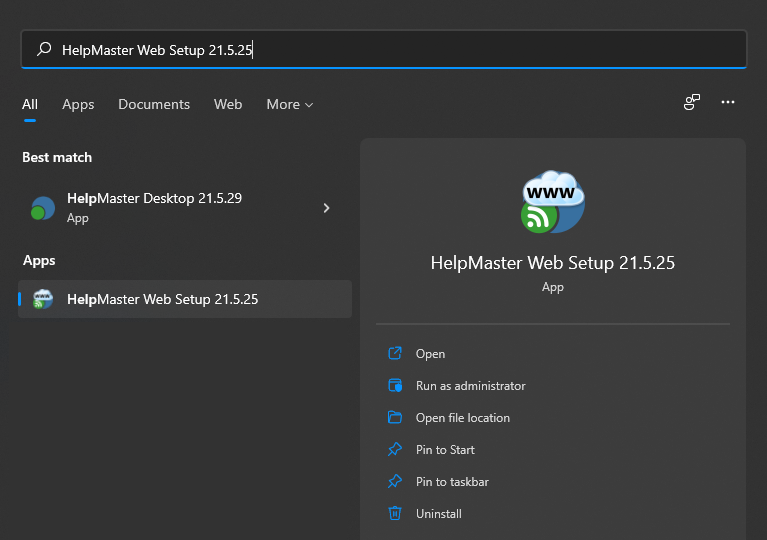Image resolution: width=767 pixels, height=540 pixels.
Task: Open the search feedback icon
Action: coord(692,102)
